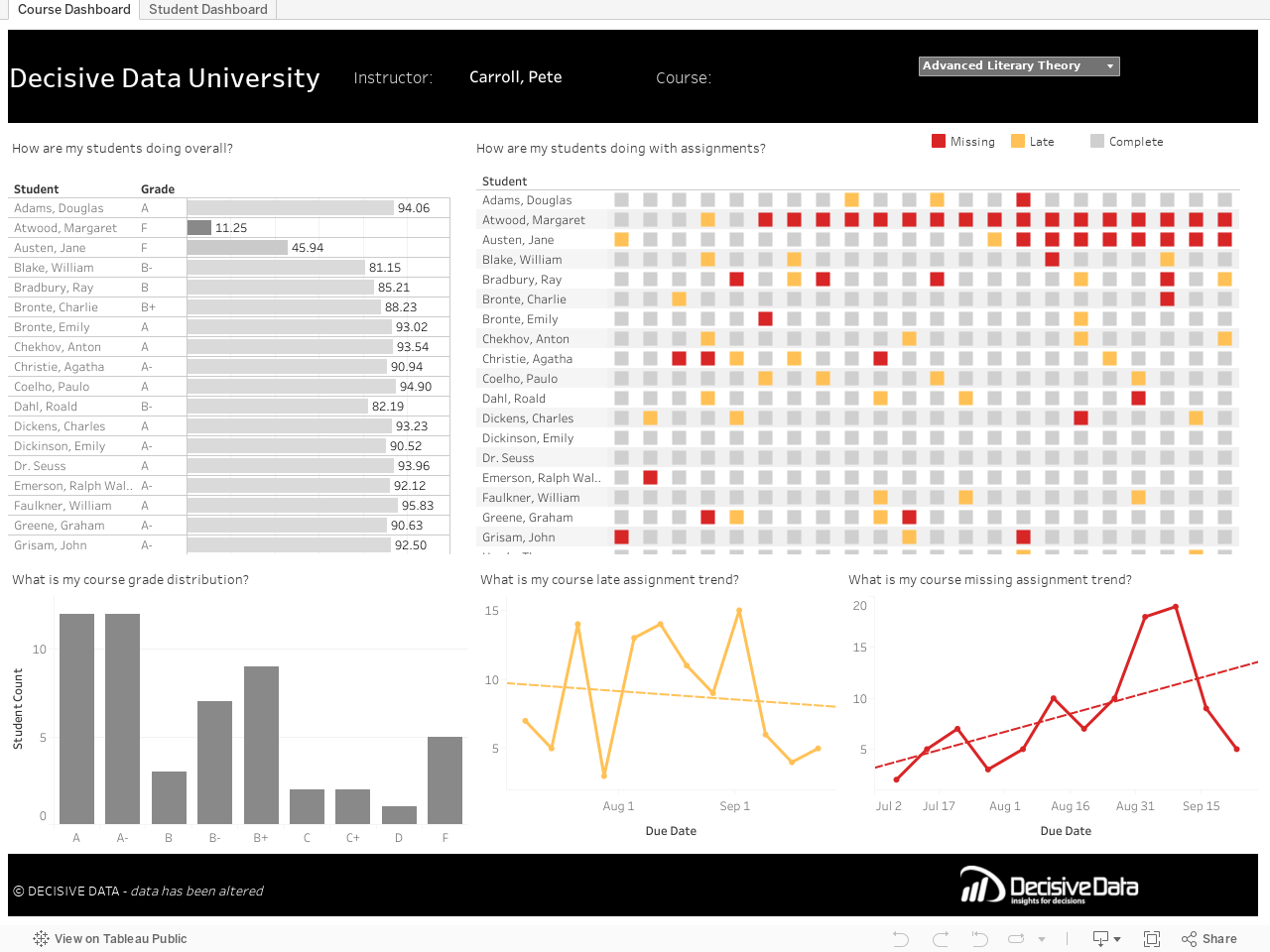Click the red Missing legend swatch
Viewport: 1270px width, 952px height.
[x=939, y=141]
